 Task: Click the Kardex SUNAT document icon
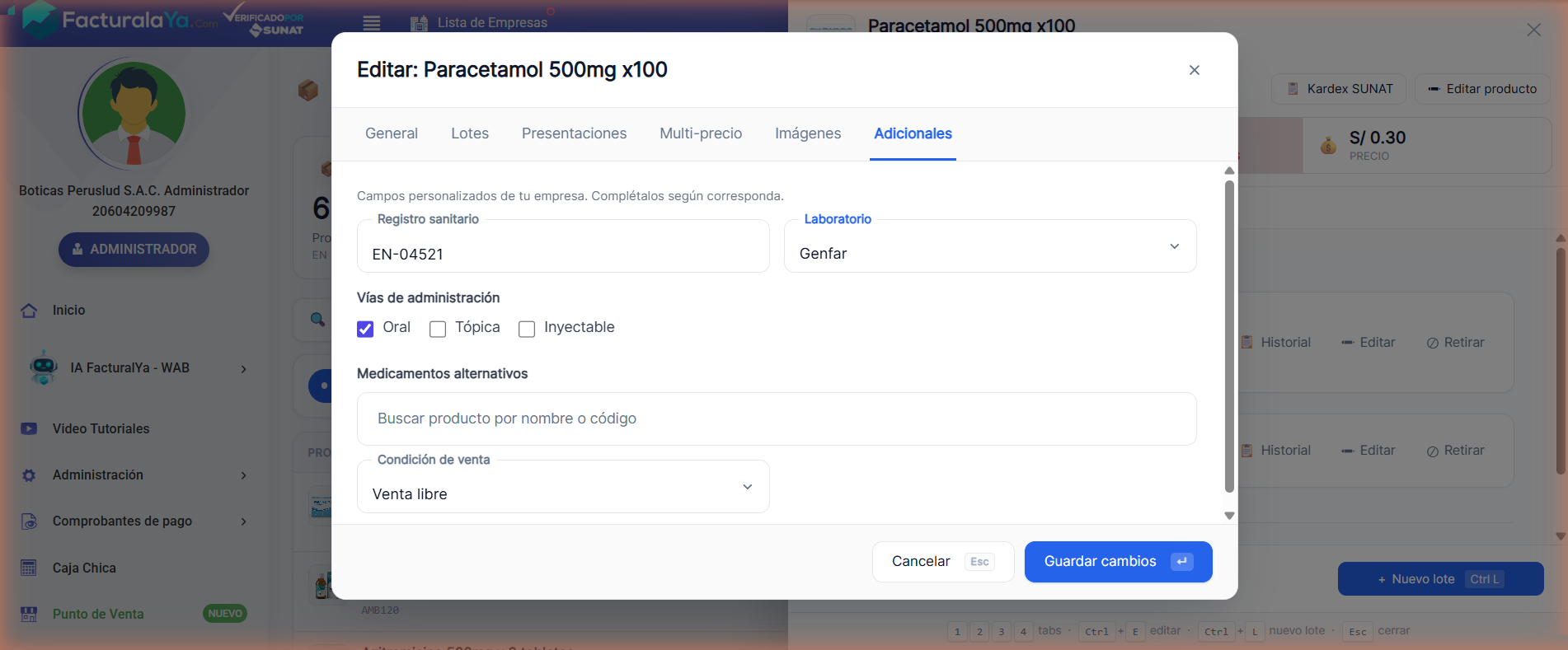1293,89
